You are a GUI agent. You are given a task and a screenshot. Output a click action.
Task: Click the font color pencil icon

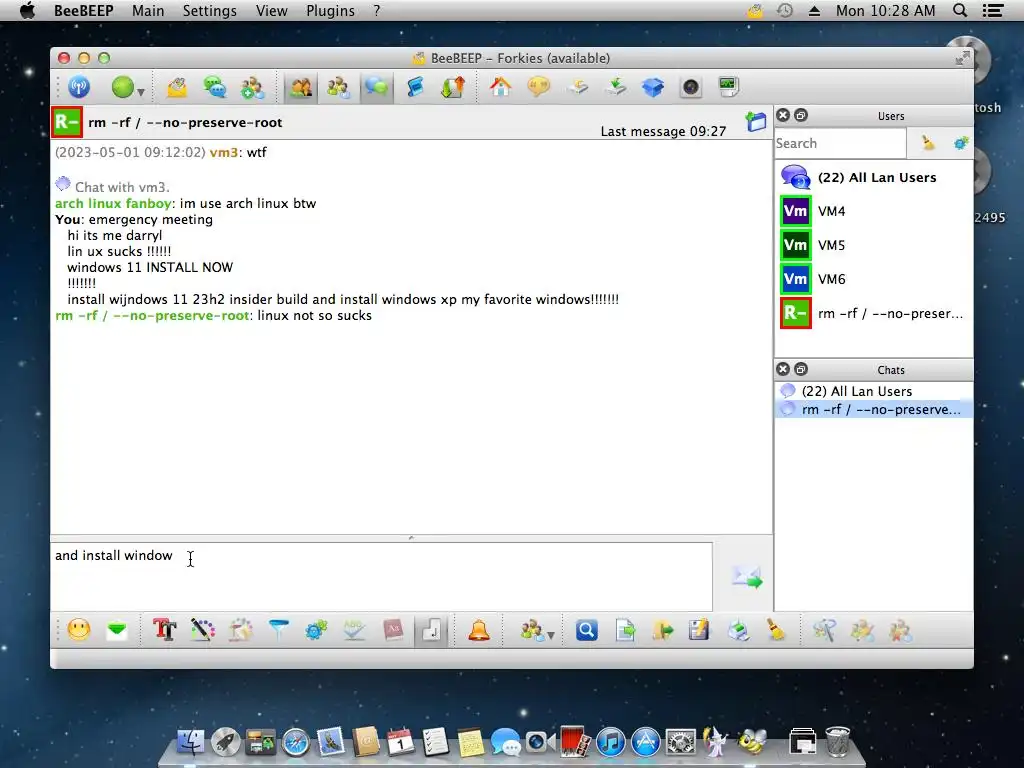click(x=202, y=630)
